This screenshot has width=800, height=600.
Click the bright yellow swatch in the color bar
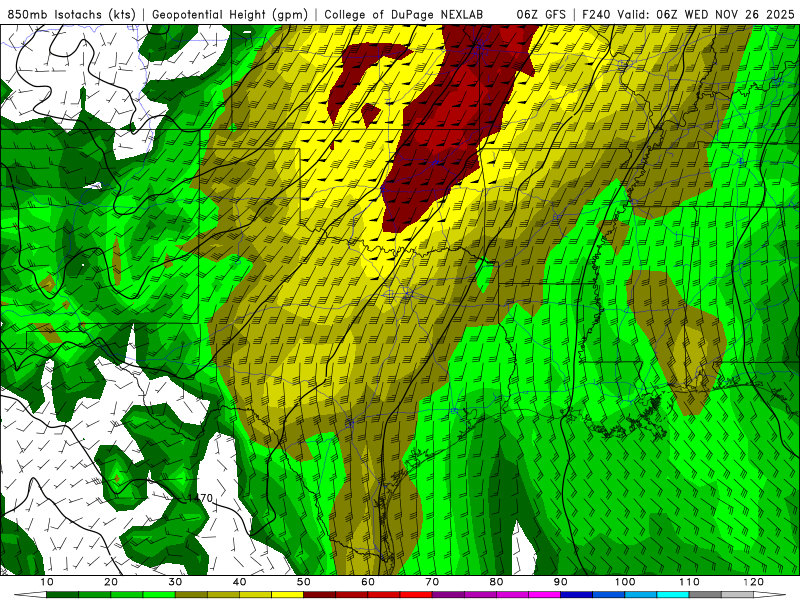pyautogui.click(x=287, y=595)
